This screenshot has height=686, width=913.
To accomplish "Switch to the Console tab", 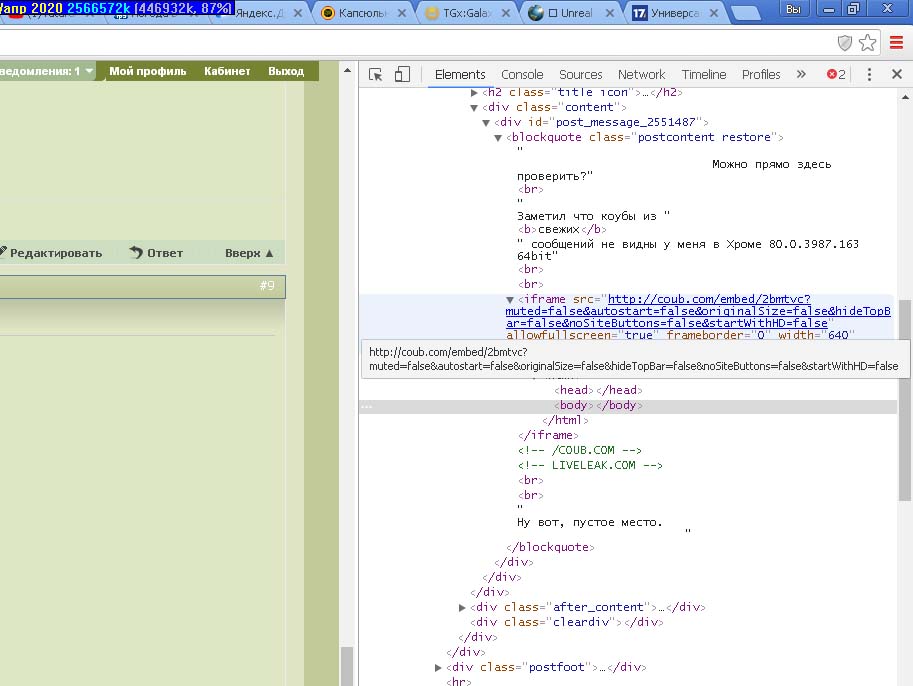I will 522,74.
